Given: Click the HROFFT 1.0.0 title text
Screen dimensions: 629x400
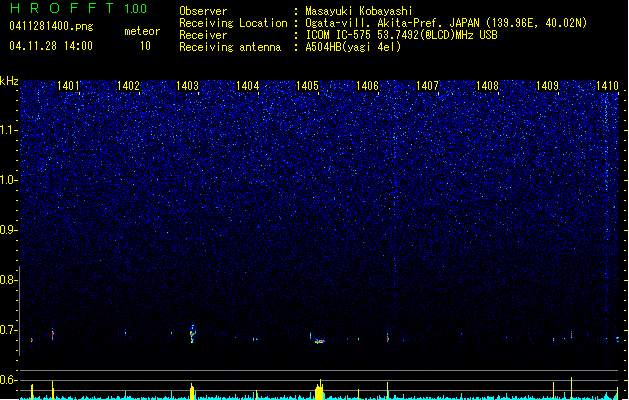Looking at the screenshot, I should (x=79, y=8).
